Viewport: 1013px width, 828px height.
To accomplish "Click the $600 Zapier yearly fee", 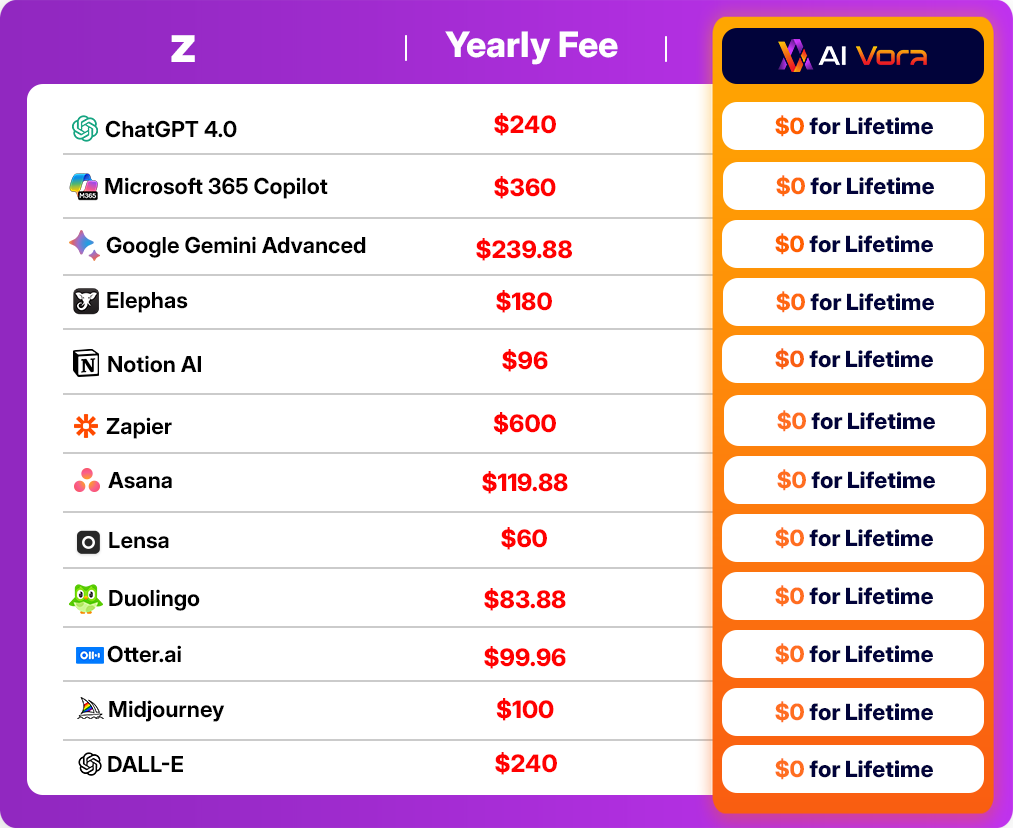I will [x=525, y=424].
